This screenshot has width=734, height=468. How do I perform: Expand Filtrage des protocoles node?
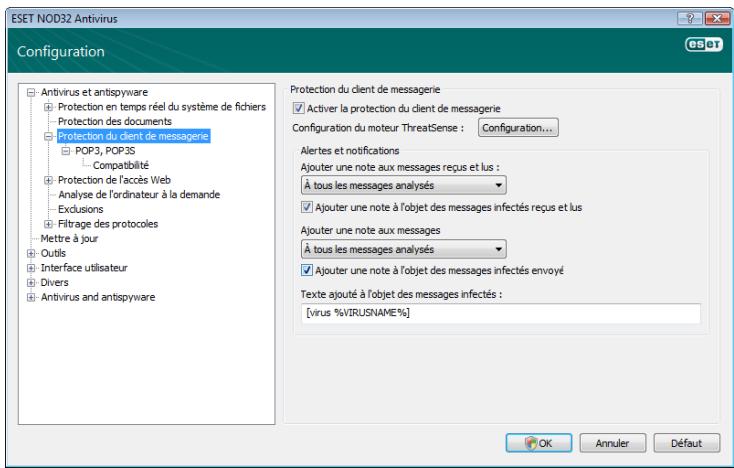coord(48,224)
